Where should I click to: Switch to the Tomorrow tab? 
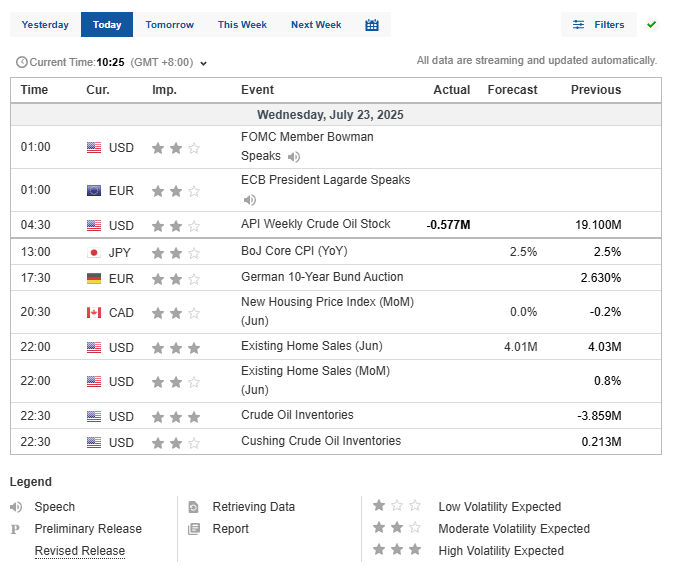(170, 24)
